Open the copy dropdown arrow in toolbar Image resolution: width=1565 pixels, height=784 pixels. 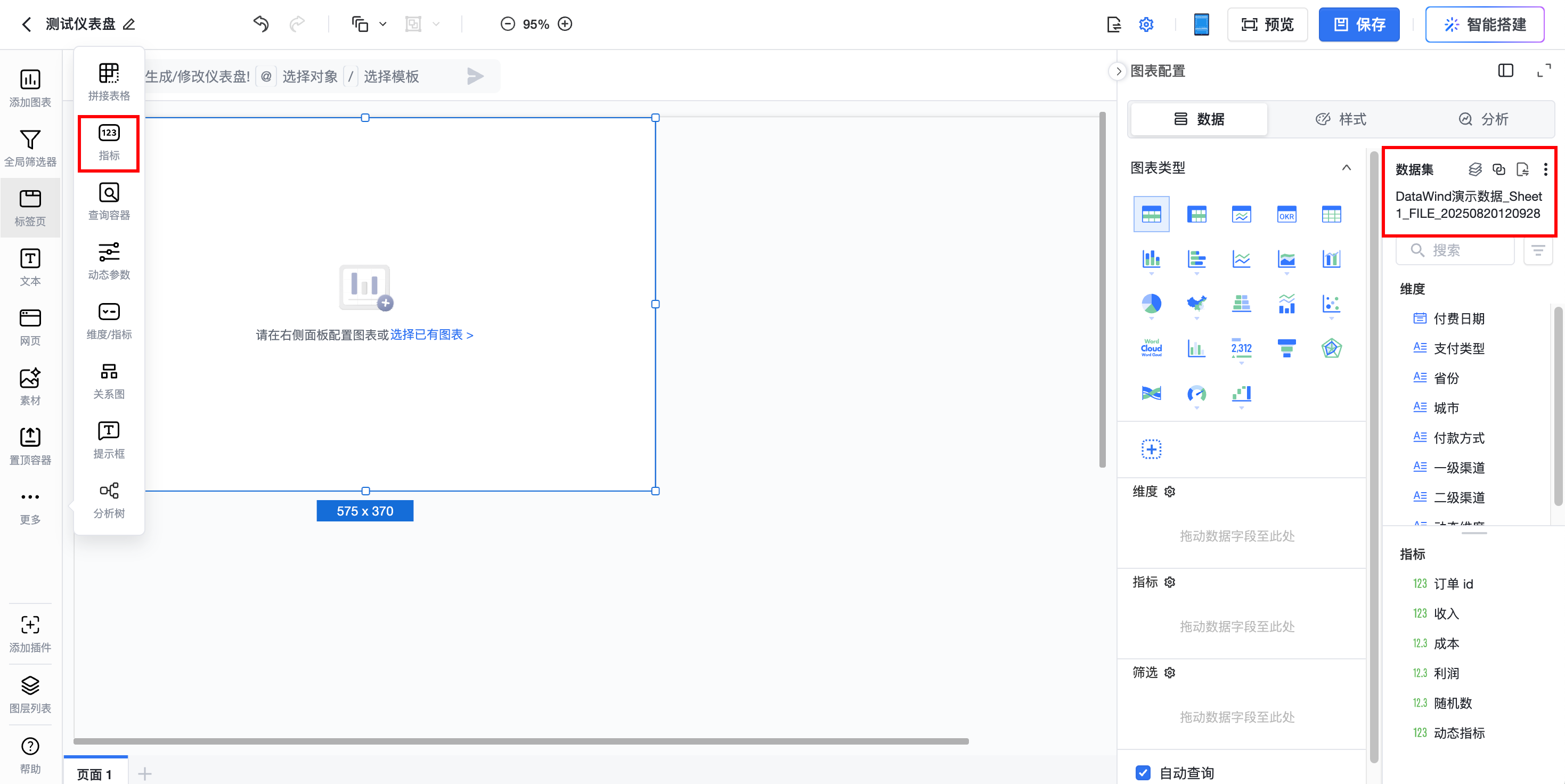[383, 24]
